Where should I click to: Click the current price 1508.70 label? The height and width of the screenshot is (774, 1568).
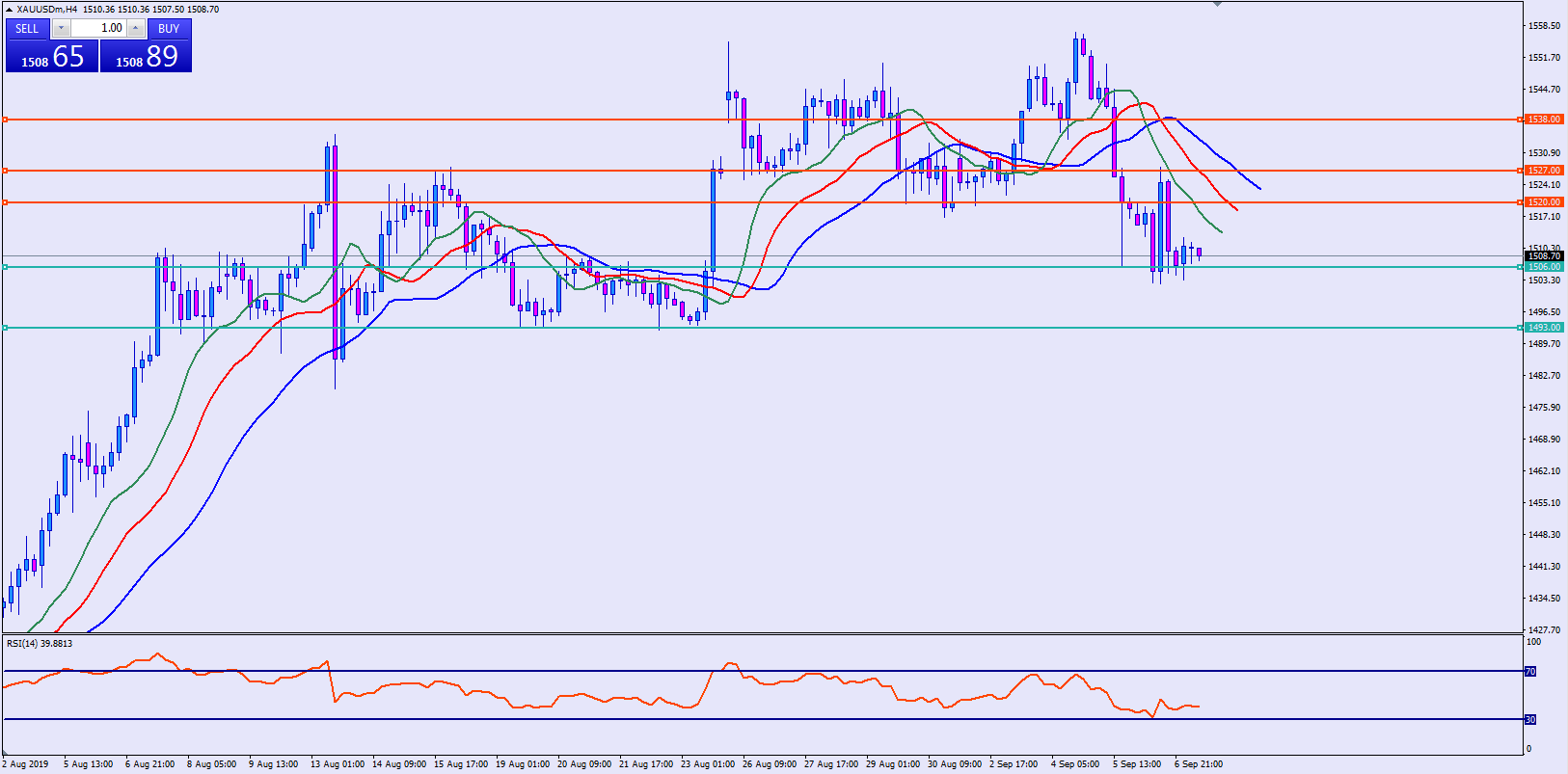click(1543, 256)
